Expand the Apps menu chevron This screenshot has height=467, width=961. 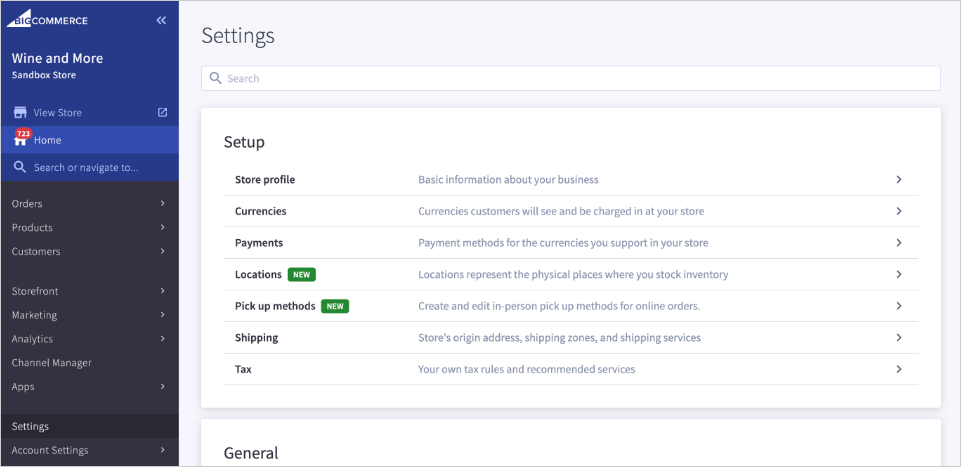[x=162, y=387]
